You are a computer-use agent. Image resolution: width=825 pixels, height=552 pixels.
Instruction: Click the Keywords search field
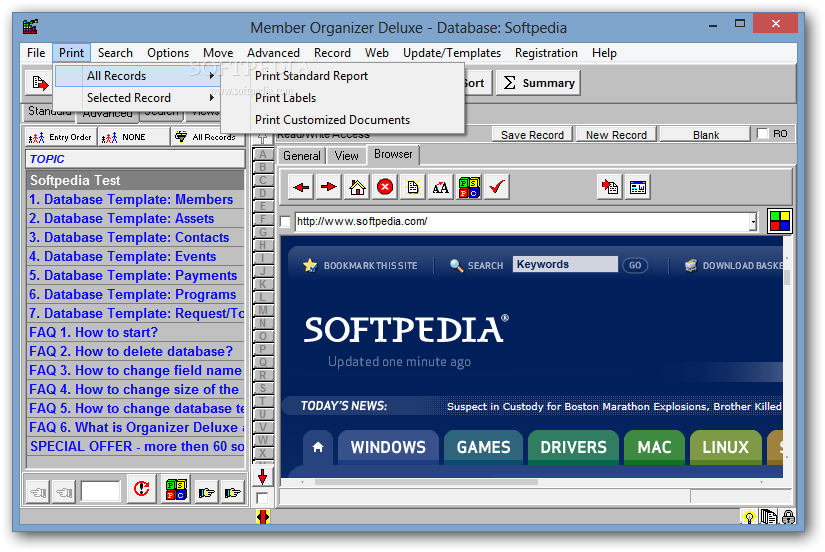[565, 264]
